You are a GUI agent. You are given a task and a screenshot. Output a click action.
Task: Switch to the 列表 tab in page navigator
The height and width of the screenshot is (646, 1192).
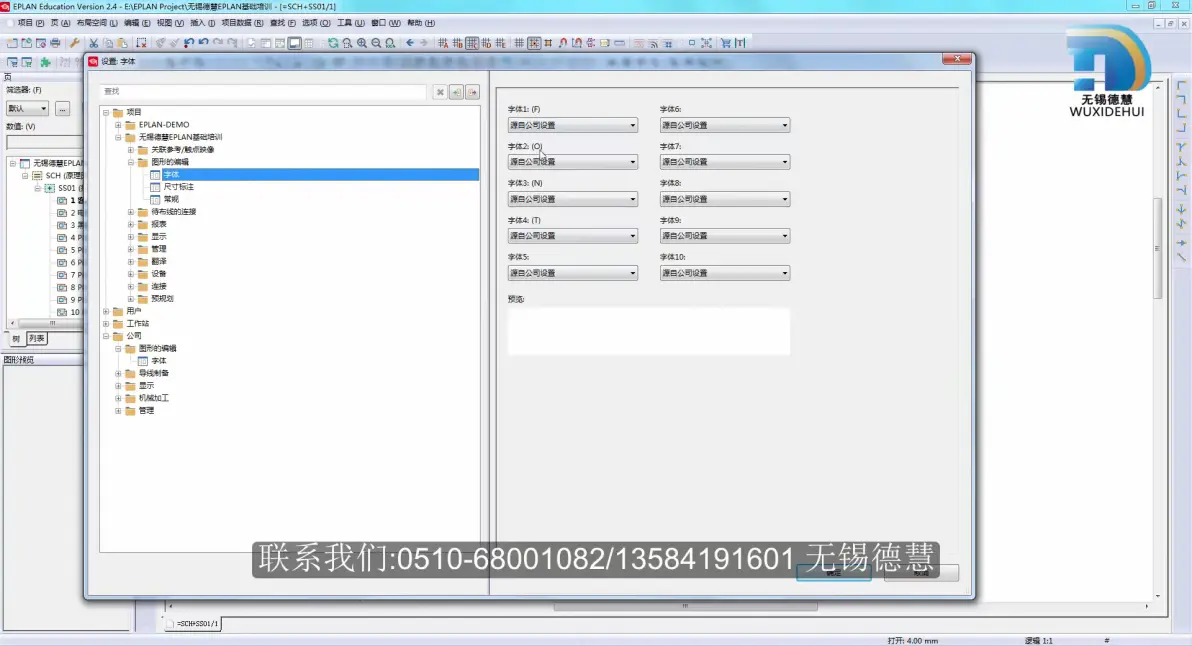click(36, 339)
